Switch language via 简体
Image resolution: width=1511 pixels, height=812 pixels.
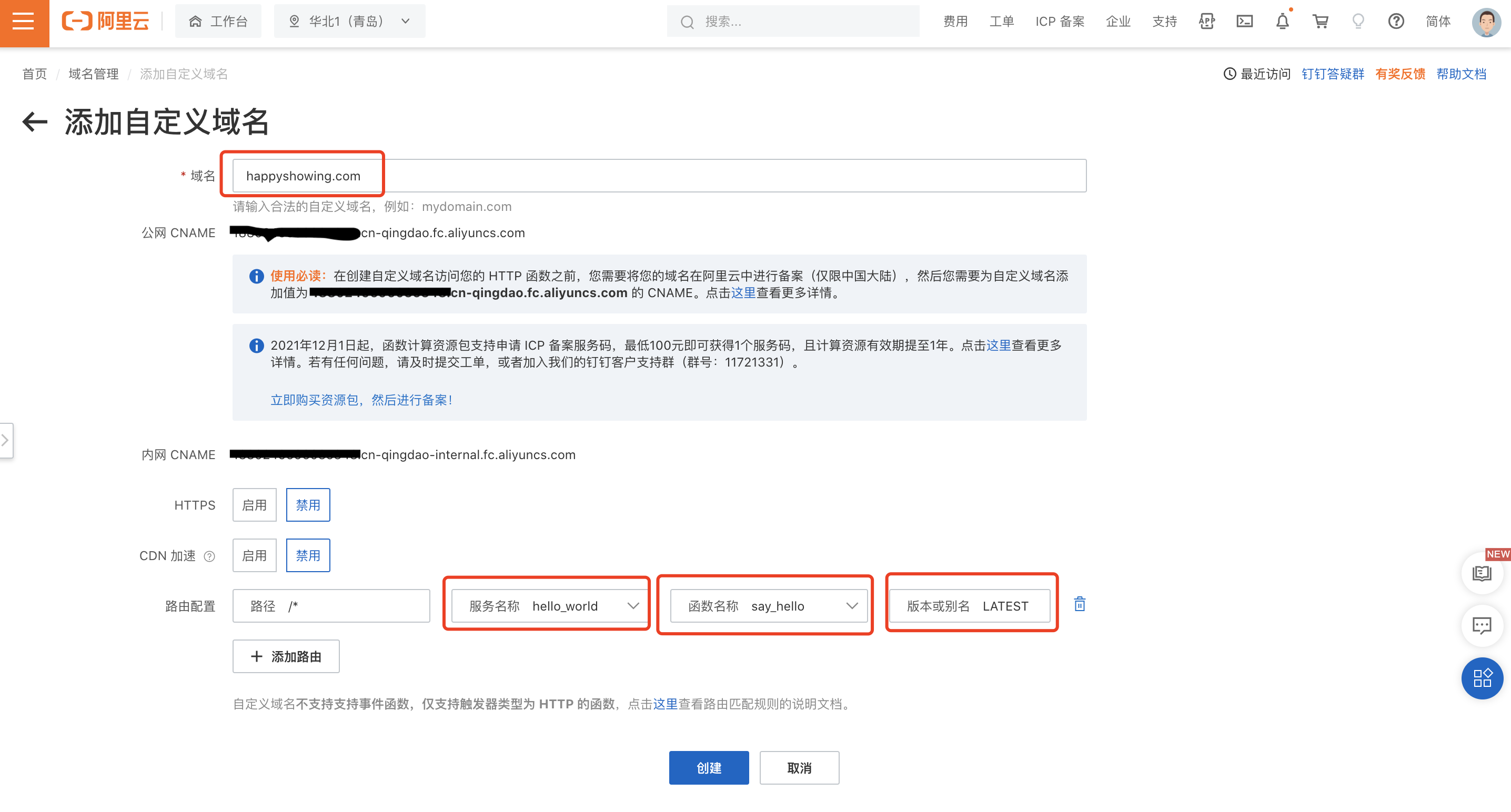coord(1438,22)
